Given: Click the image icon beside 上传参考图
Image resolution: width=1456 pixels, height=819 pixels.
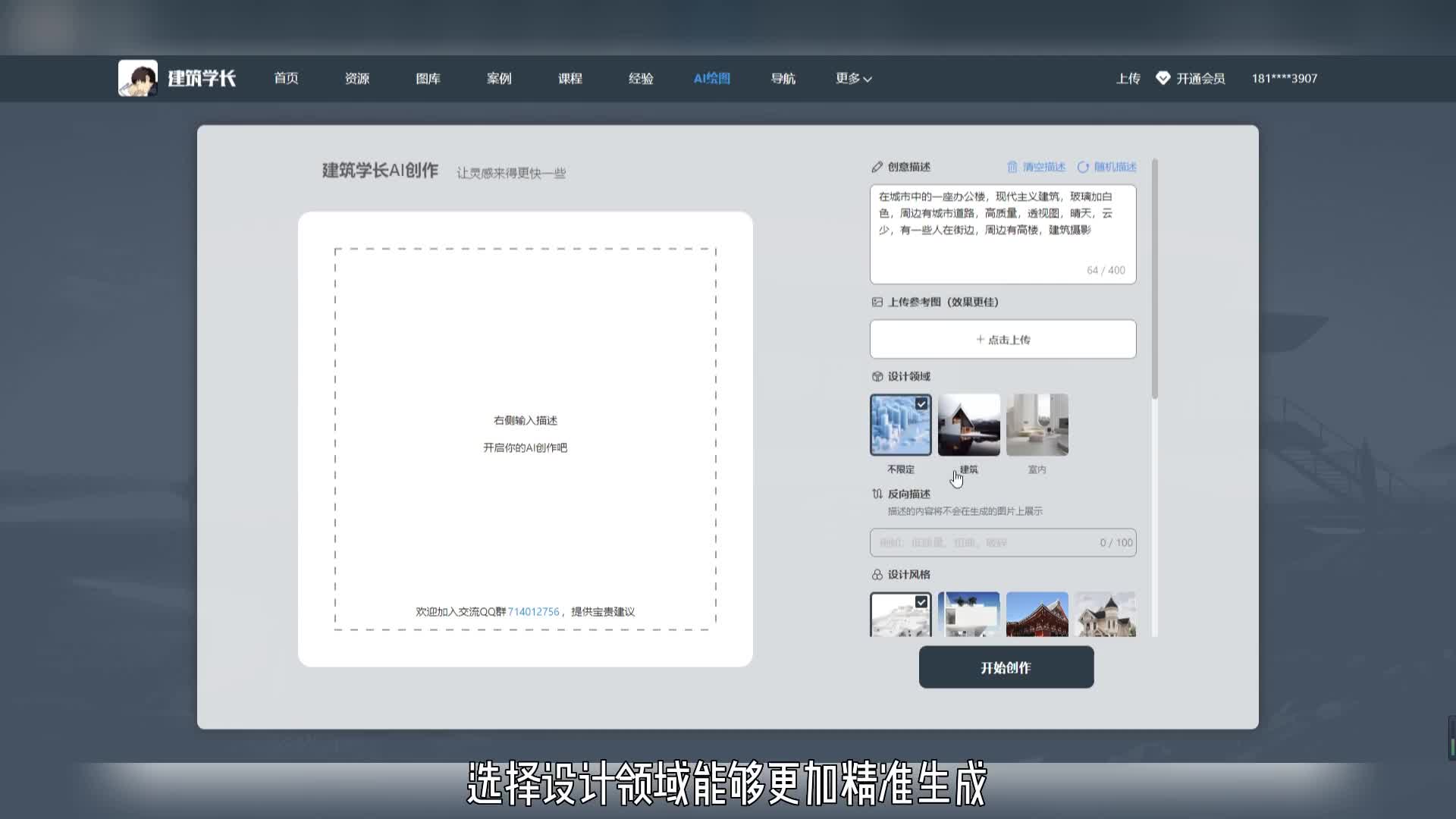Looking at the screenshot, I should tap(877, 302).
